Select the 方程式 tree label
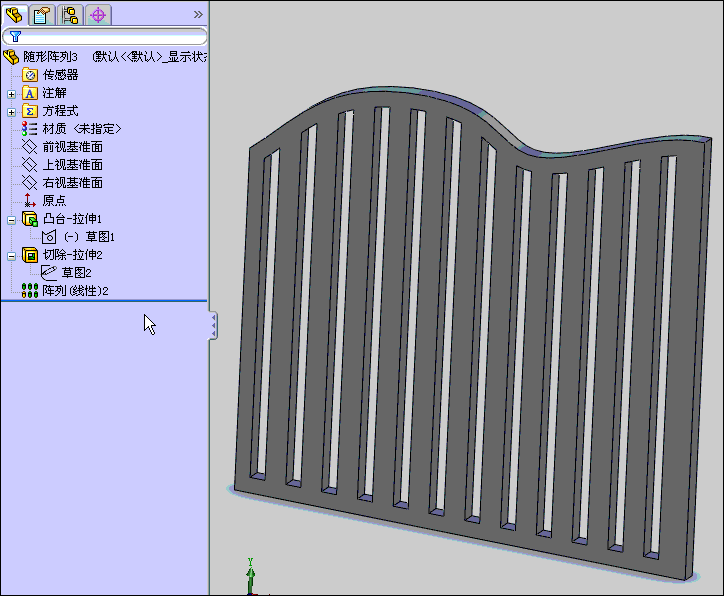 [60, 111]
